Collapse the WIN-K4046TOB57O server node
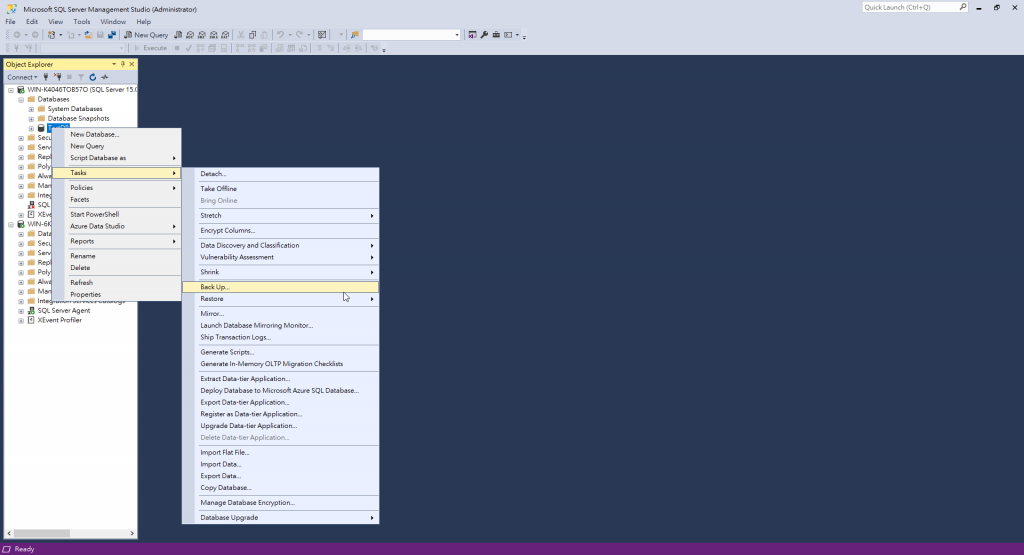 click(x=11, y=90)
